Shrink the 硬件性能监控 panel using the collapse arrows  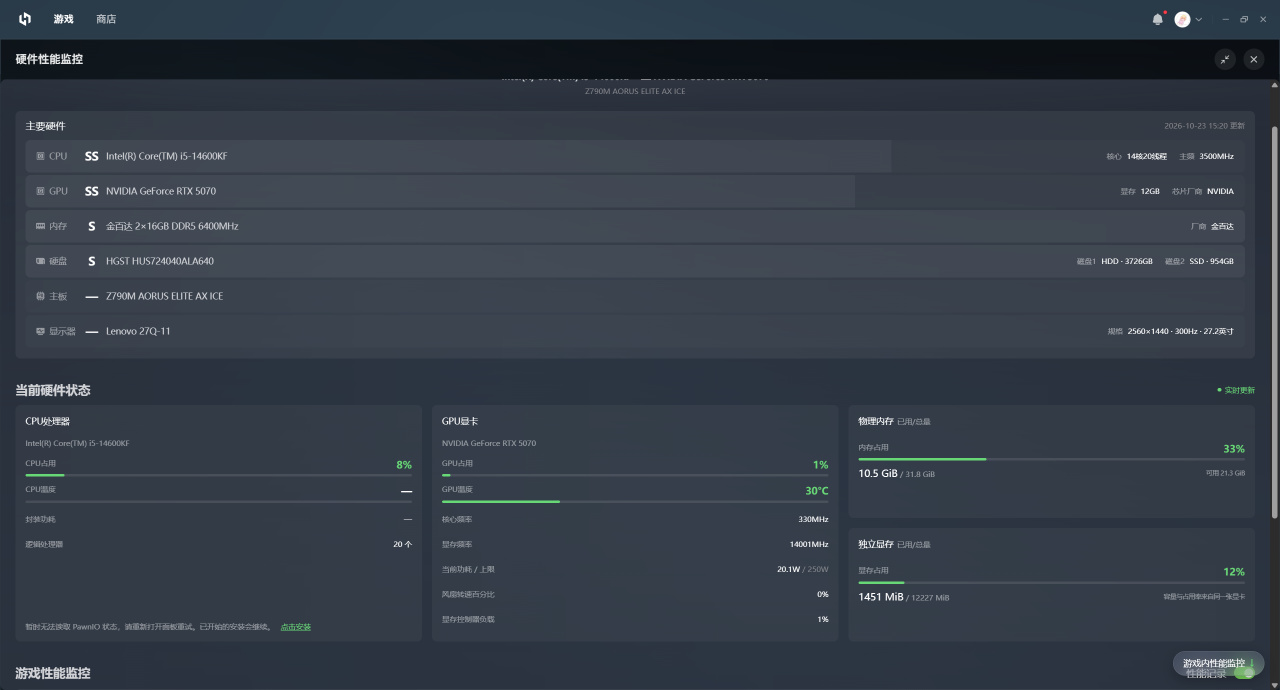(1225, 59)
